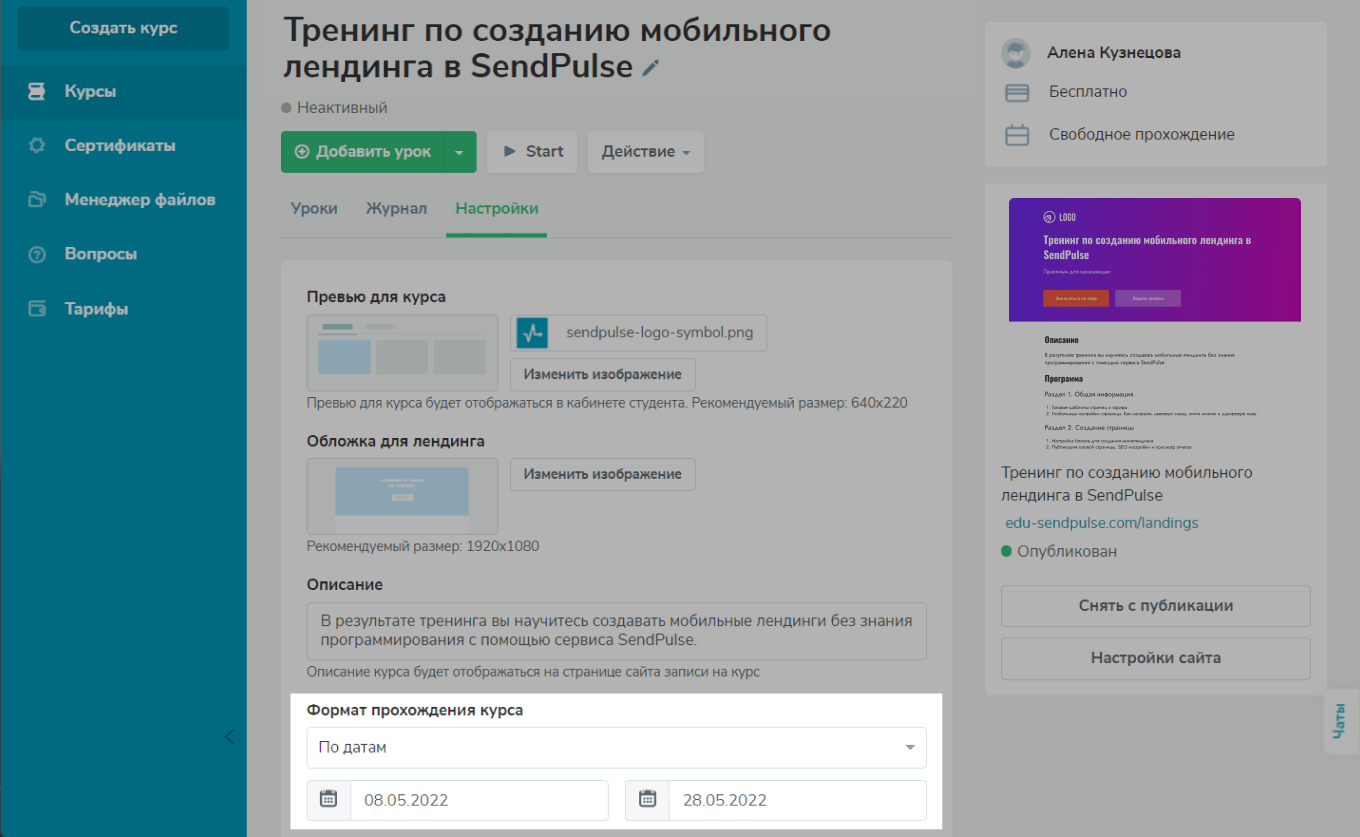Click the Вопросы question mark icon

pyautogui.click(x=37, y=254)
